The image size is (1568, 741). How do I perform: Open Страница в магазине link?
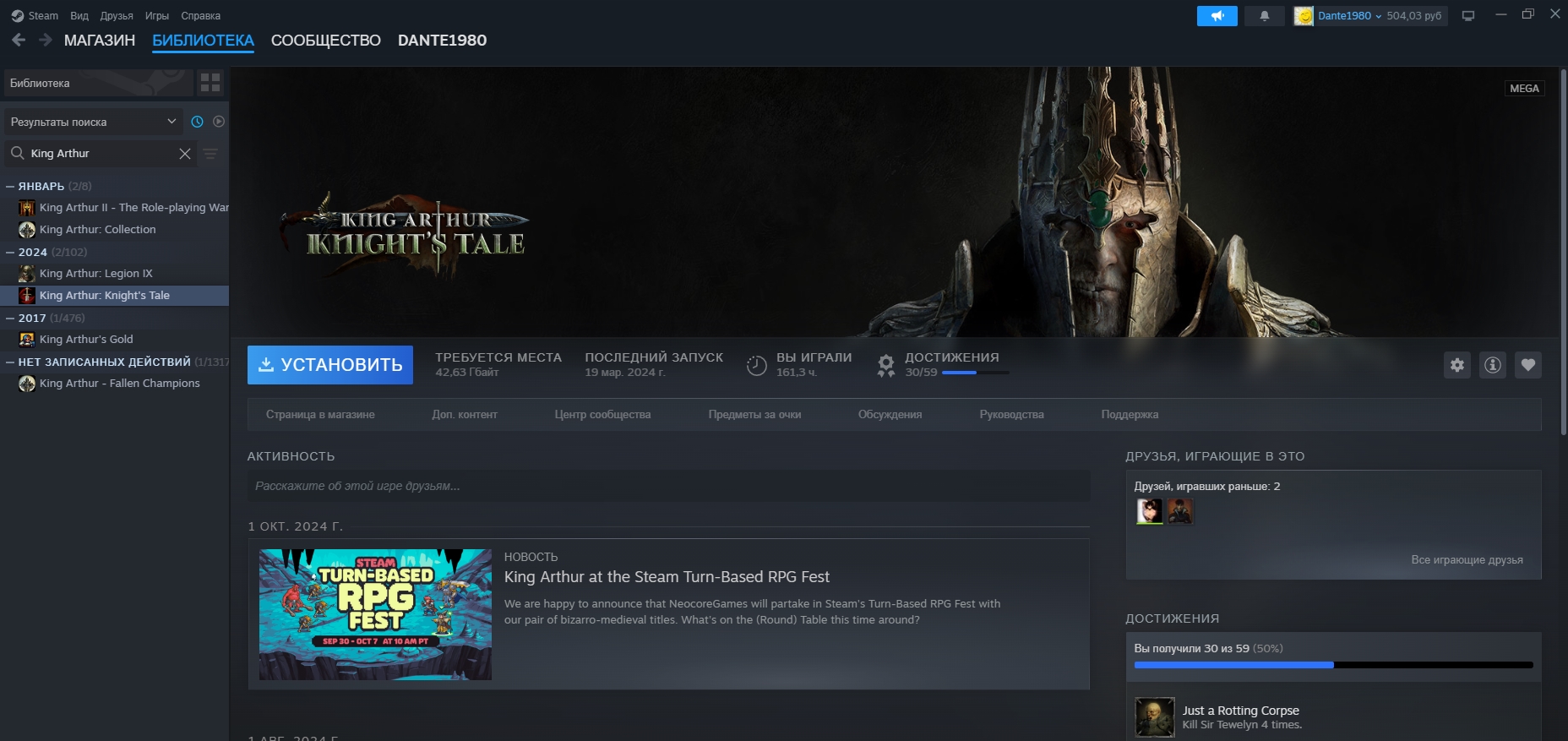pos(320,415)
